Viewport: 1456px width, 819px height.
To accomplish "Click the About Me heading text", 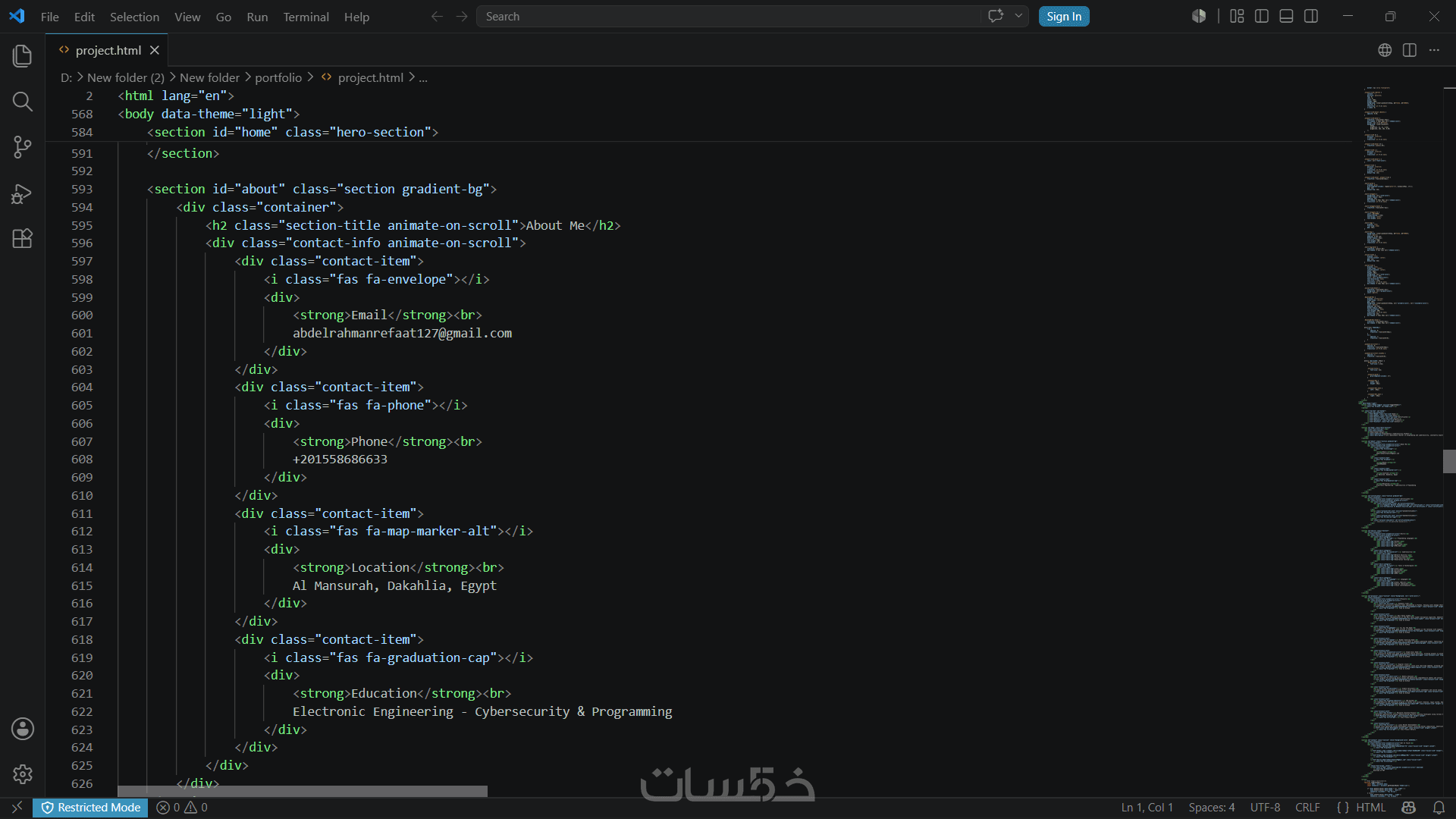I will click(555, 225).
